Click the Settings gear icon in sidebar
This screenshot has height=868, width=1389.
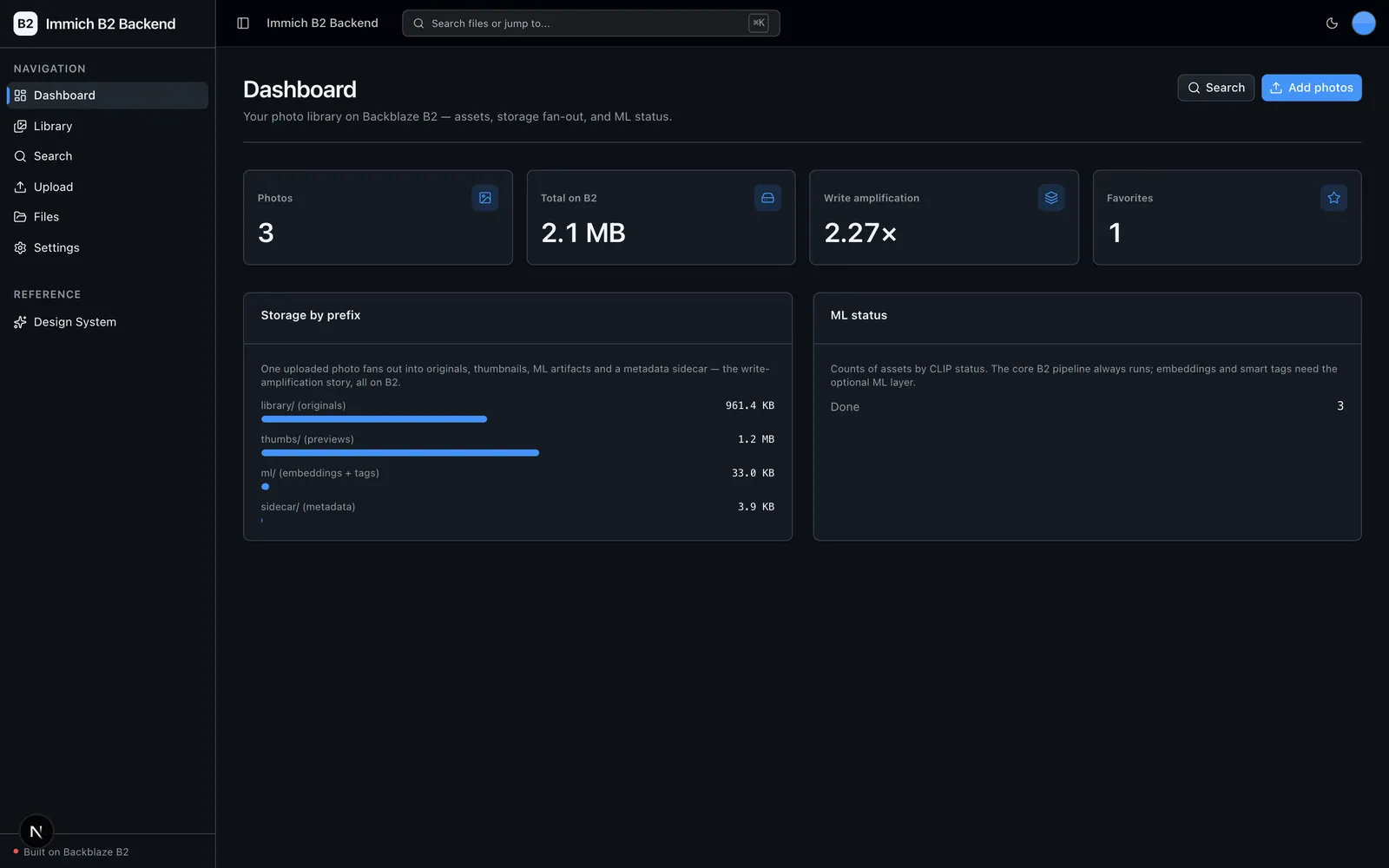[x=20, y=247]
